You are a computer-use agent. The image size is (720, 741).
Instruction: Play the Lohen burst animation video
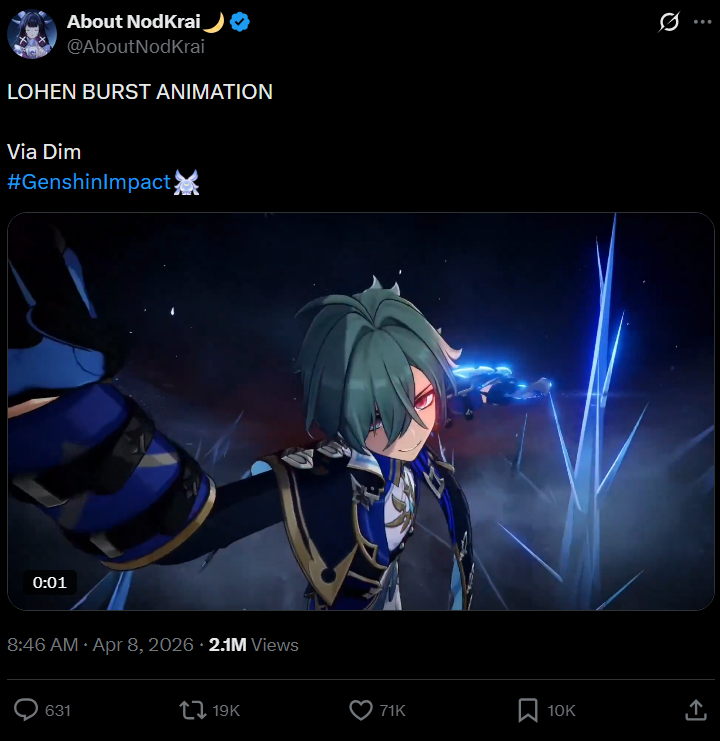360,411
